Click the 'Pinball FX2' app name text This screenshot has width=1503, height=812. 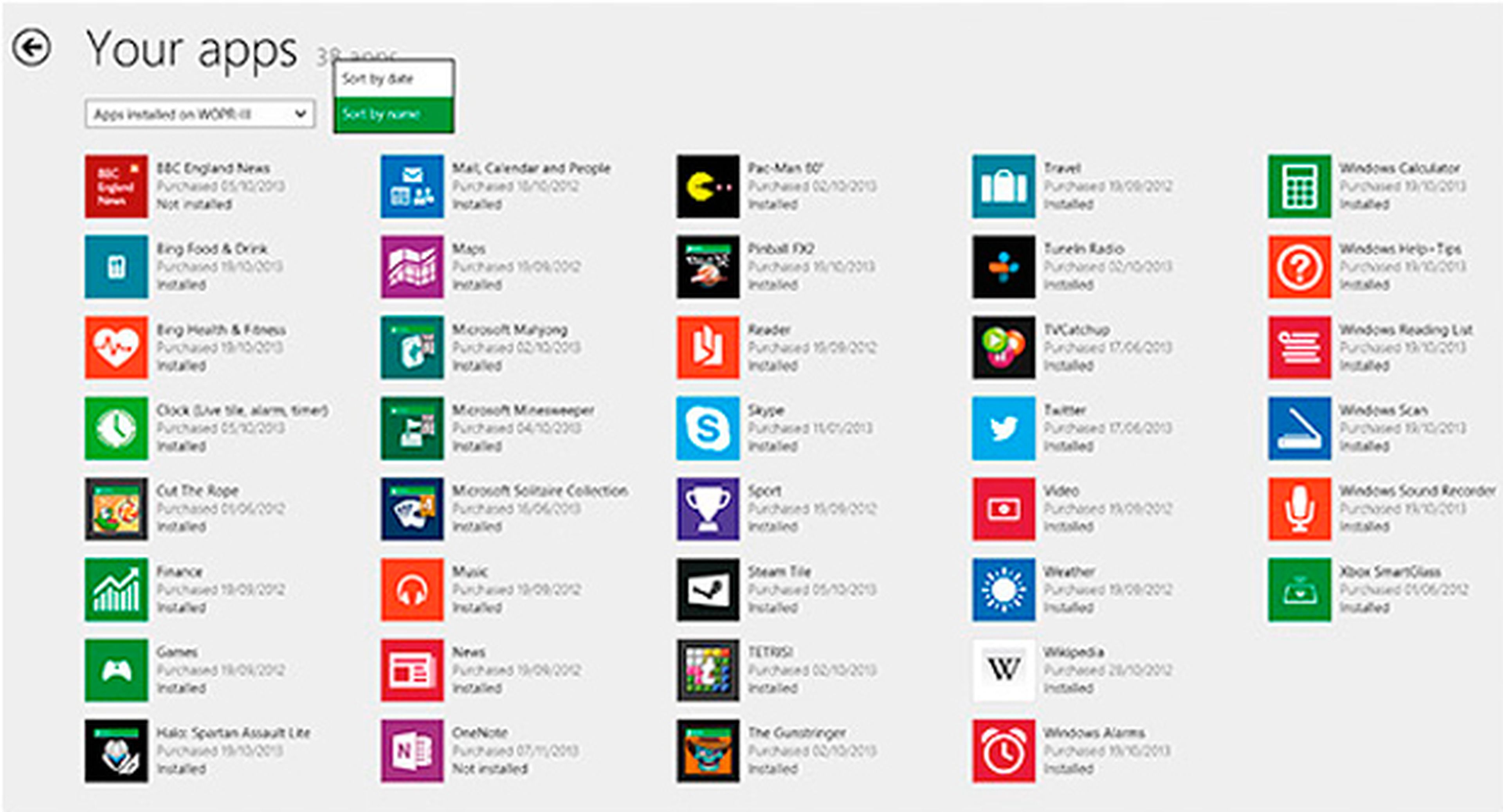click(x=781, y=249)
